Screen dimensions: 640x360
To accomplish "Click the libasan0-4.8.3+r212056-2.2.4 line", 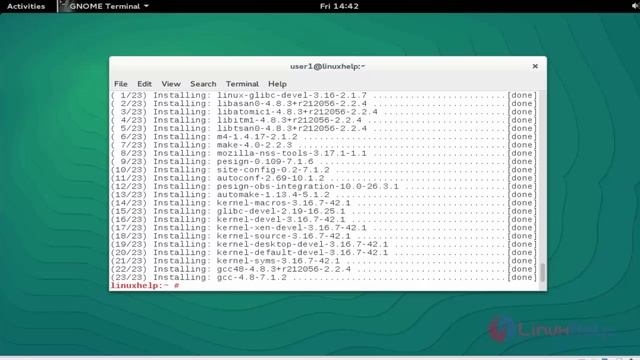I will point(324,104).
